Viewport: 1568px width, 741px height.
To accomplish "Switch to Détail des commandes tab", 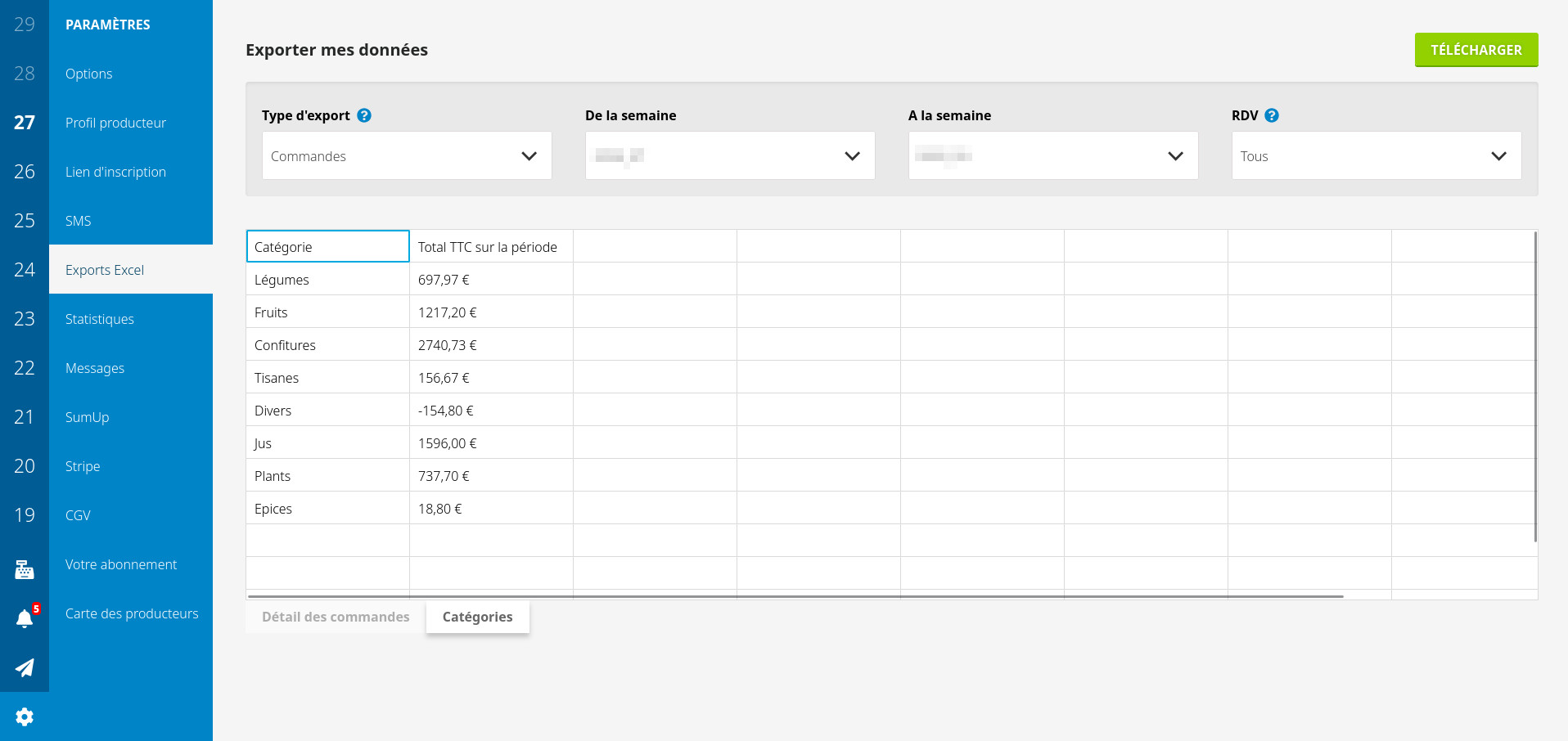I will pyautogui.click(x=336, y=617).
